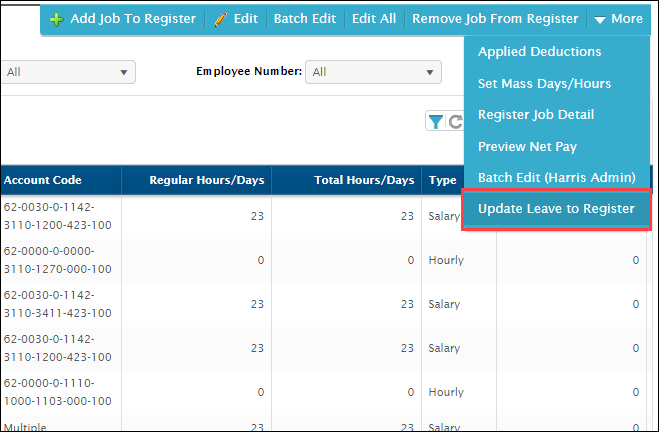Open the left All dropdown

pos(68,72)
